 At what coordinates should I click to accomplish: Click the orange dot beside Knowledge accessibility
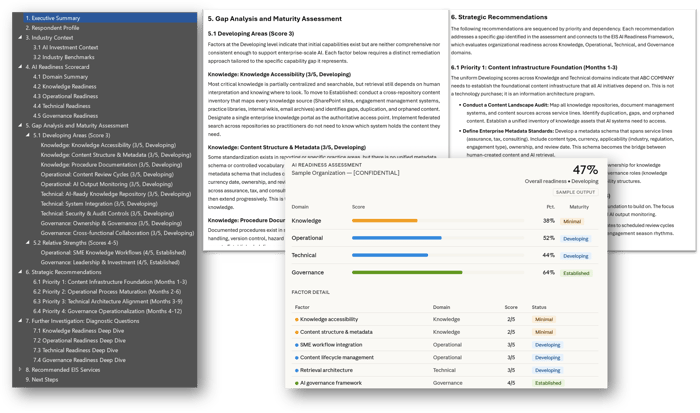298,318
